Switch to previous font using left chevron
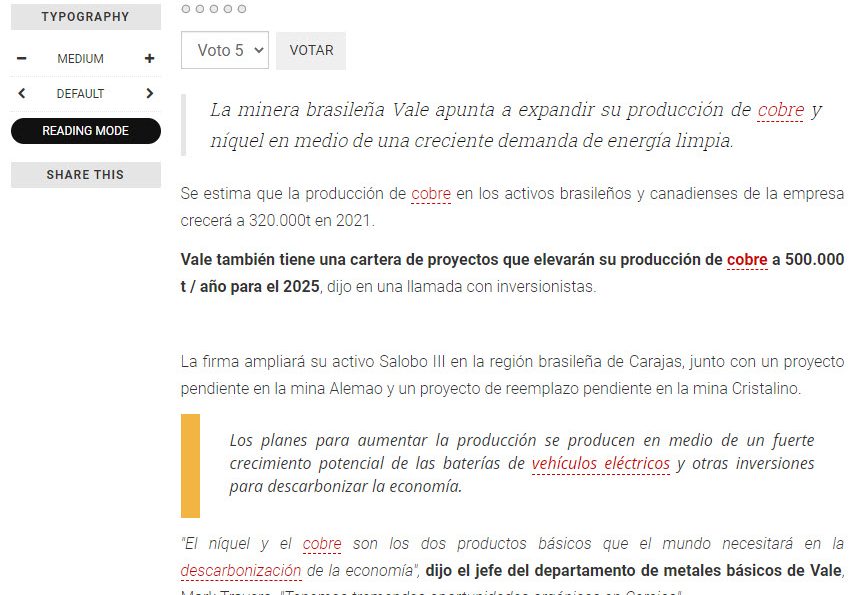Screen dimensions: 857x595 [x=22, y=94]
